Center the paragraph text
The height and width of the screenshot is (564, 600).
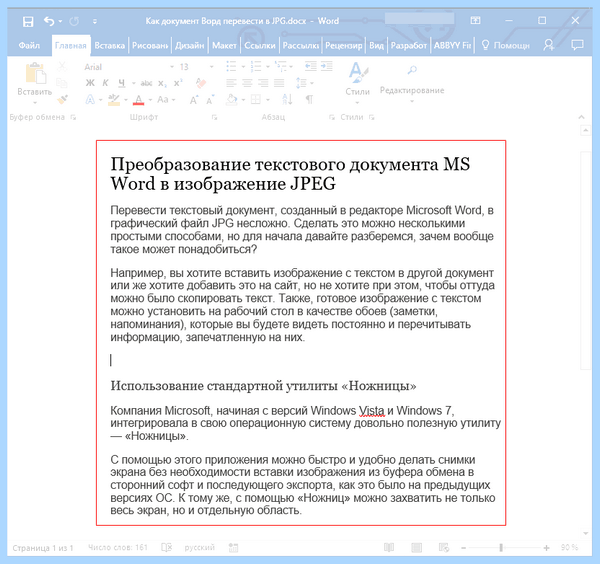(x=247, y=83)
